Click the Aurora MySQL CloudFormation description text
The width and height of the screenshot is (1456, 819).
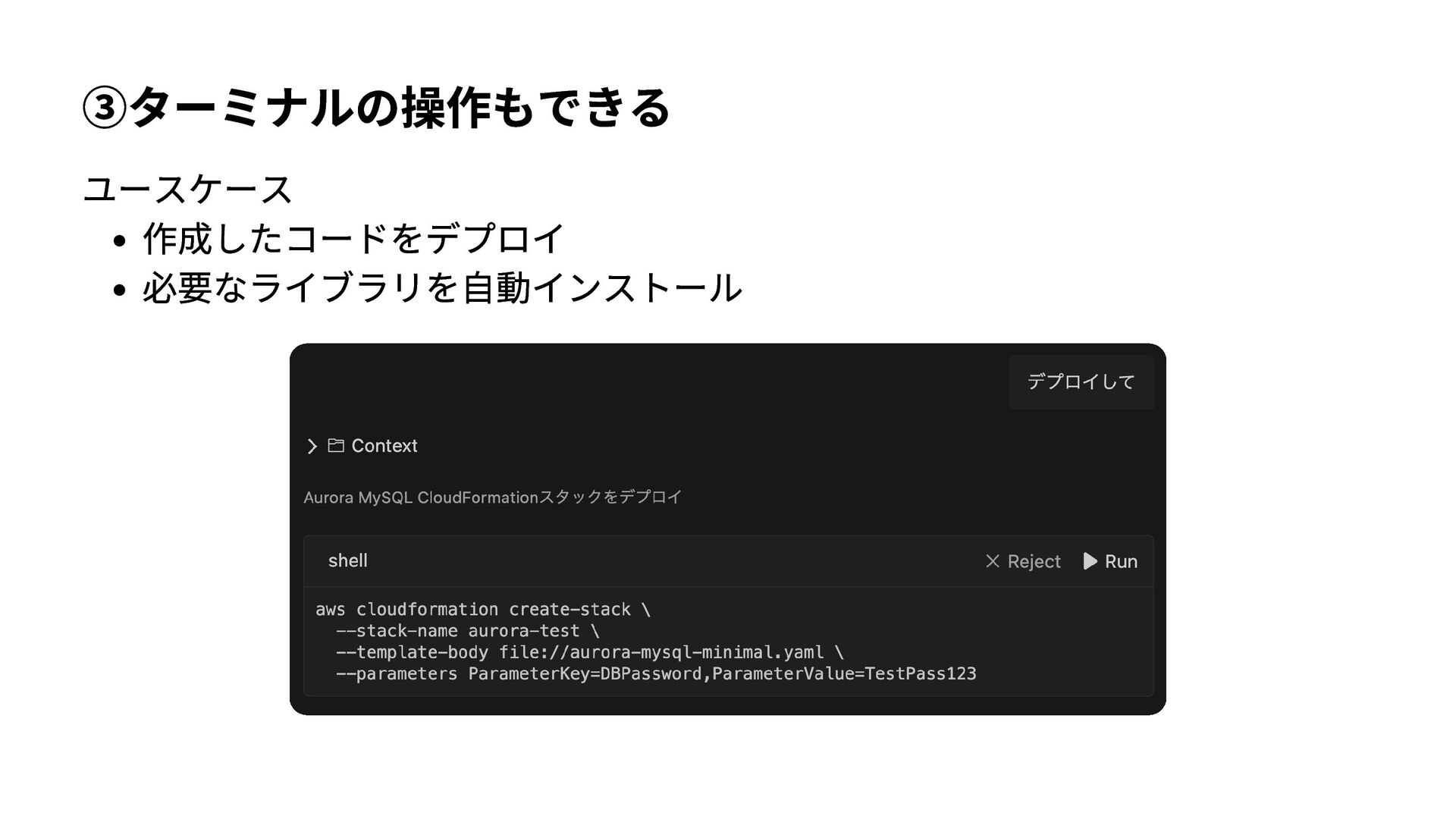[492, 497]
